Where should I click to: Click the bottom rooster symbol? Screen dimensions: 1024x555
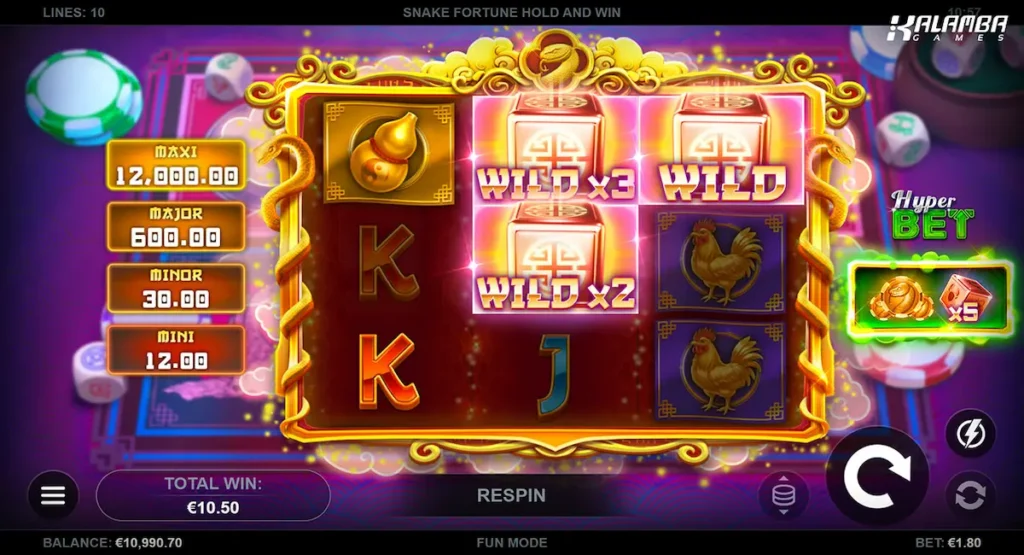721,370
